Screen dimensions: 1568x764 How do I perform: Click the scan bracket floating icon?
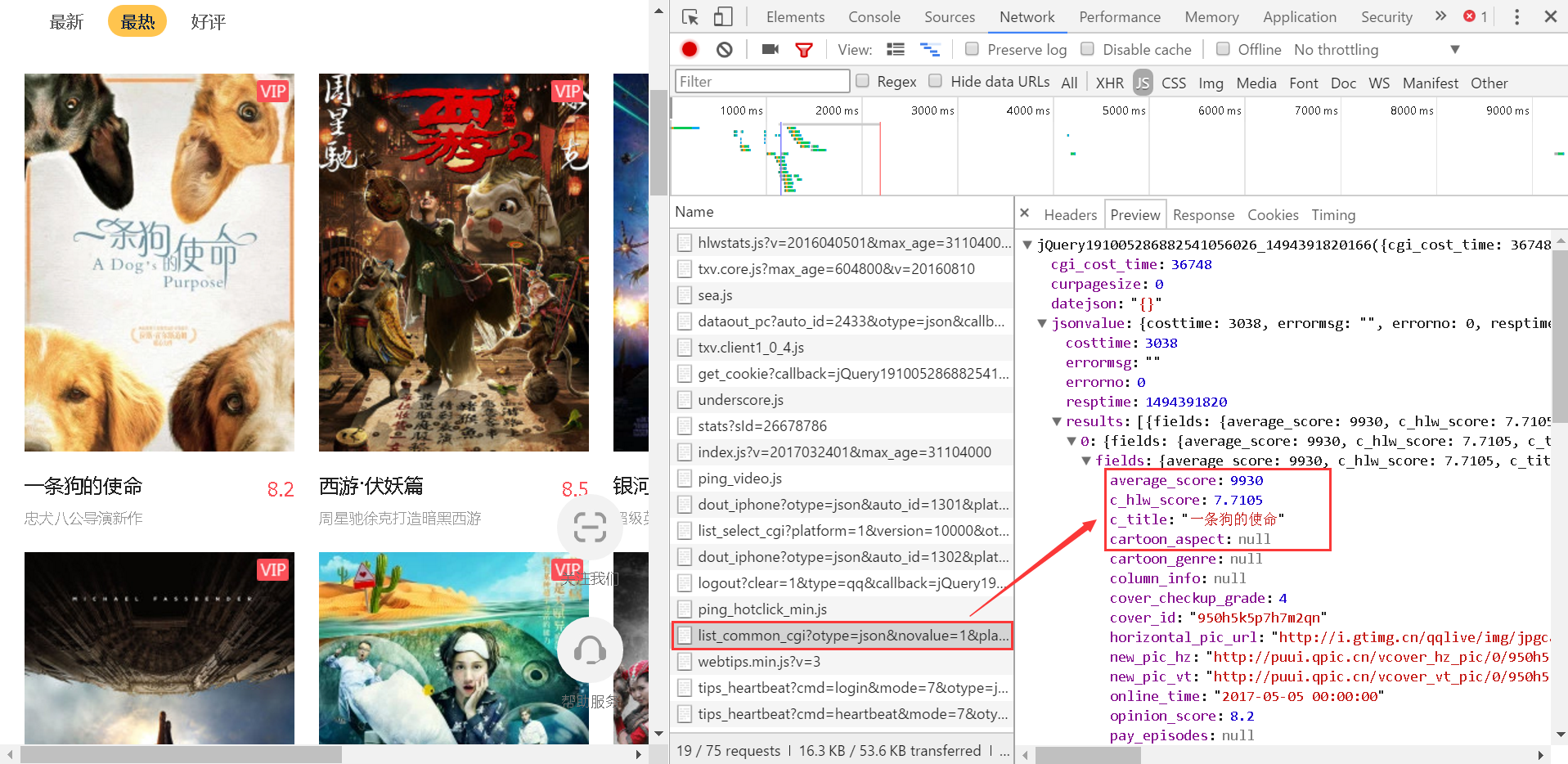(590, 528)
